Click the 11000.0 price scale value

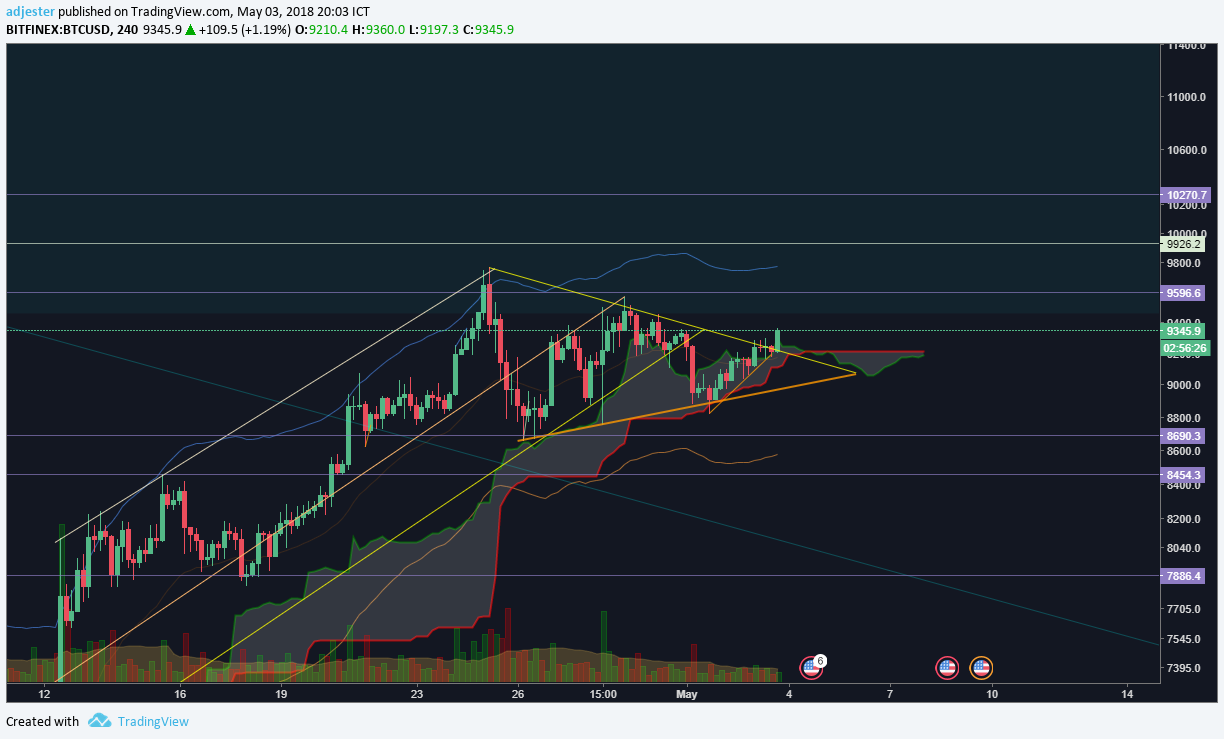click(1186, 97)
